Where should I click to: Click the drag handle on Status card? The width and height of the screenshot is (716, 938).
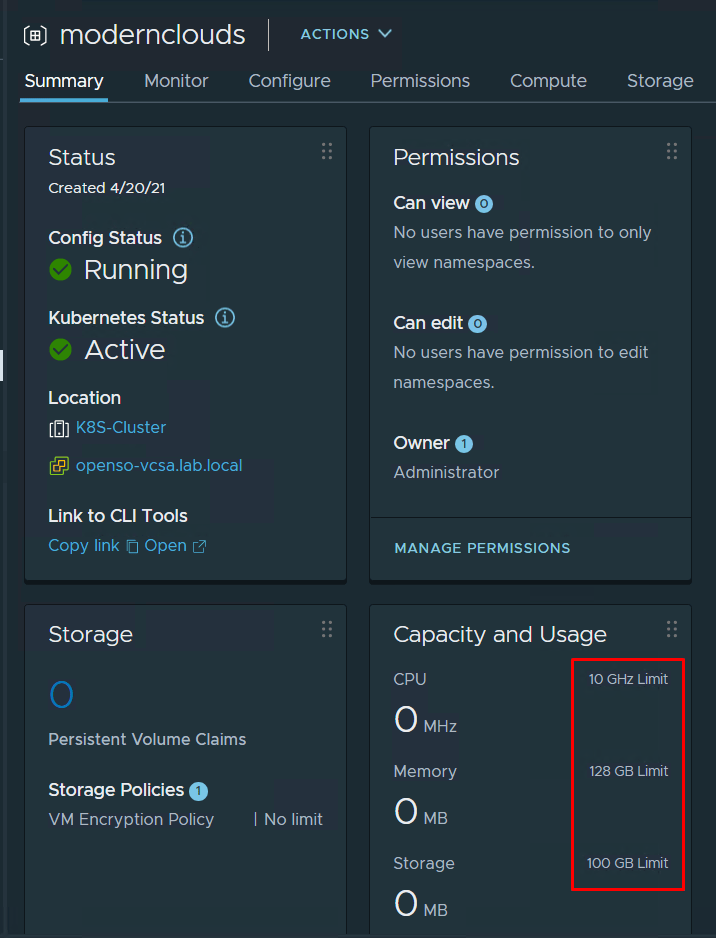326,151
